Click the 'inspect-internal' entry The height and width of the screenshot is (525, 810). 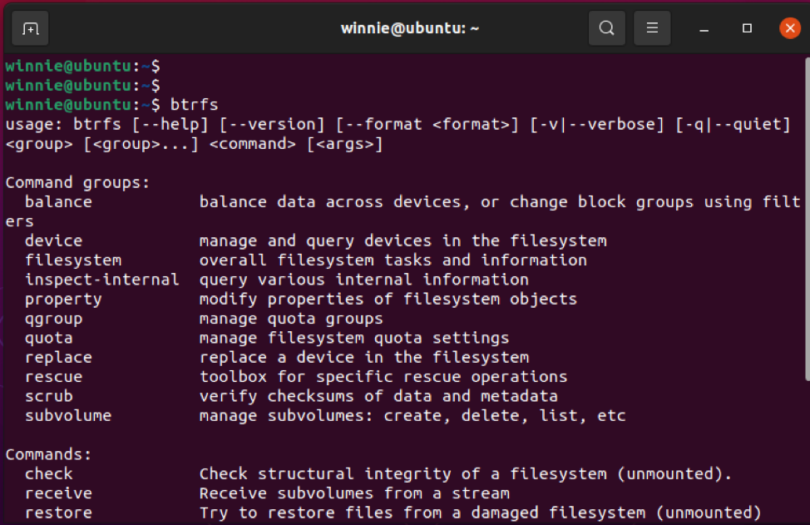tap(102, 280)
